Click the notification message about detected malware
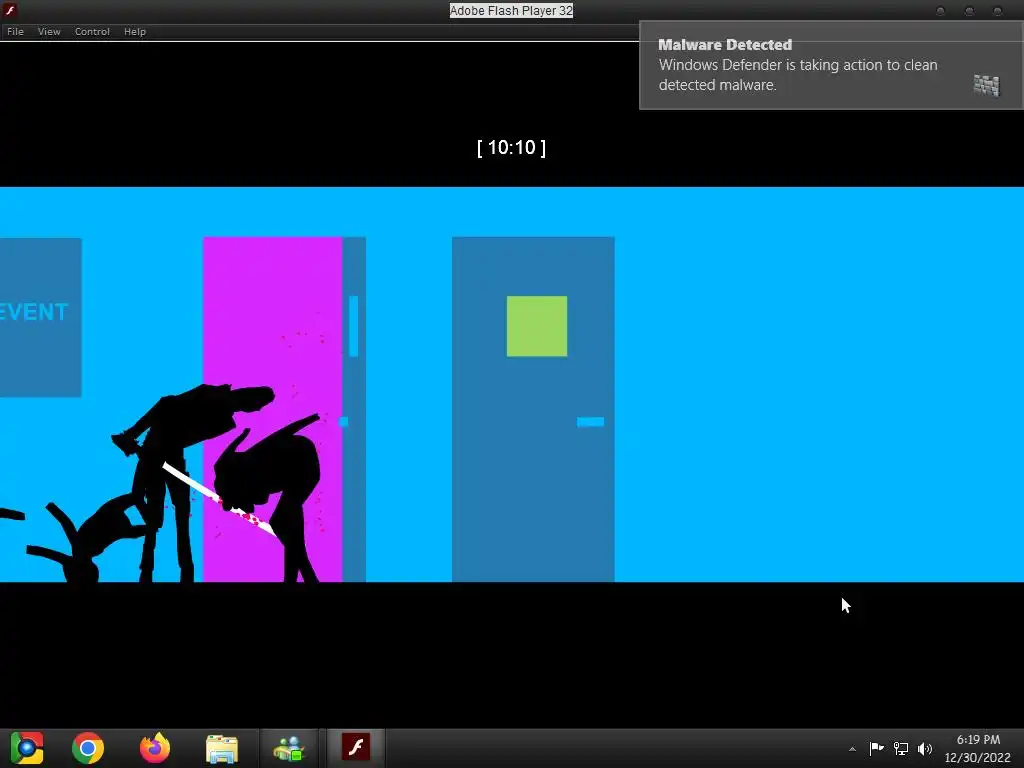This screenshot has width=1024, height=768. [797, 74]
